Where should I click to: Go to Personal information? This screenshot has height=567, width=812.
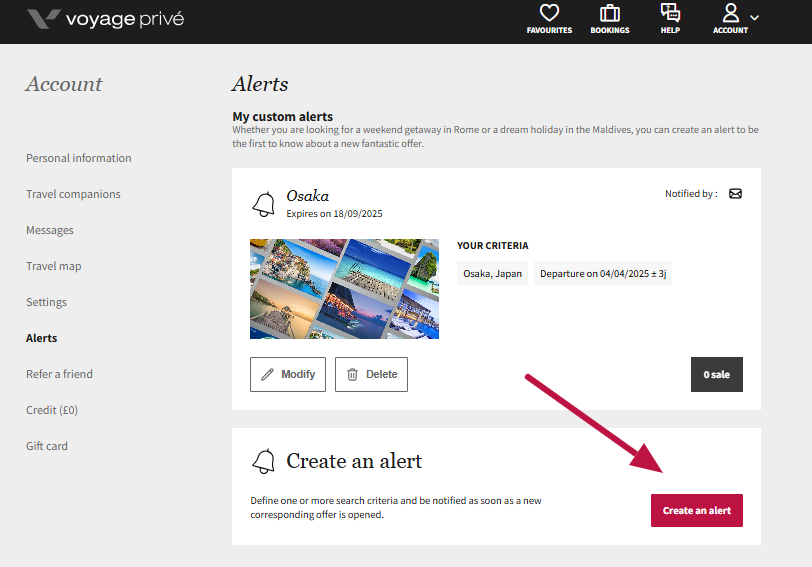(x=79, y=158)
